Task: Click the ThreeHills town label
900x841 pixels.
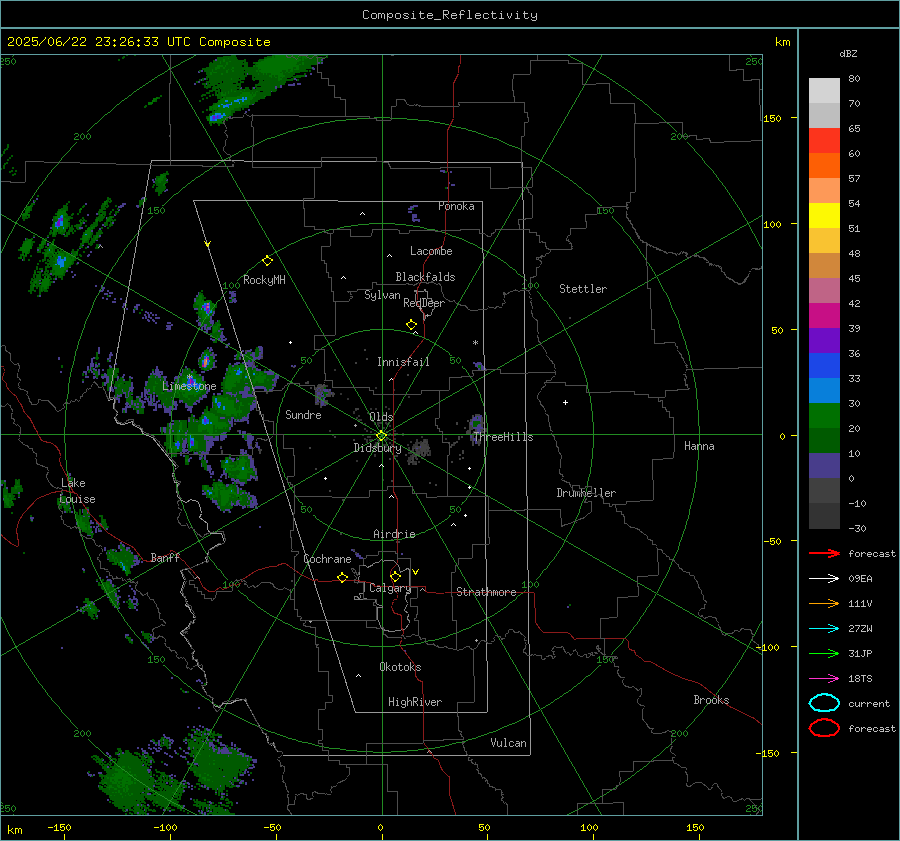Action: [x=503, y=437]
